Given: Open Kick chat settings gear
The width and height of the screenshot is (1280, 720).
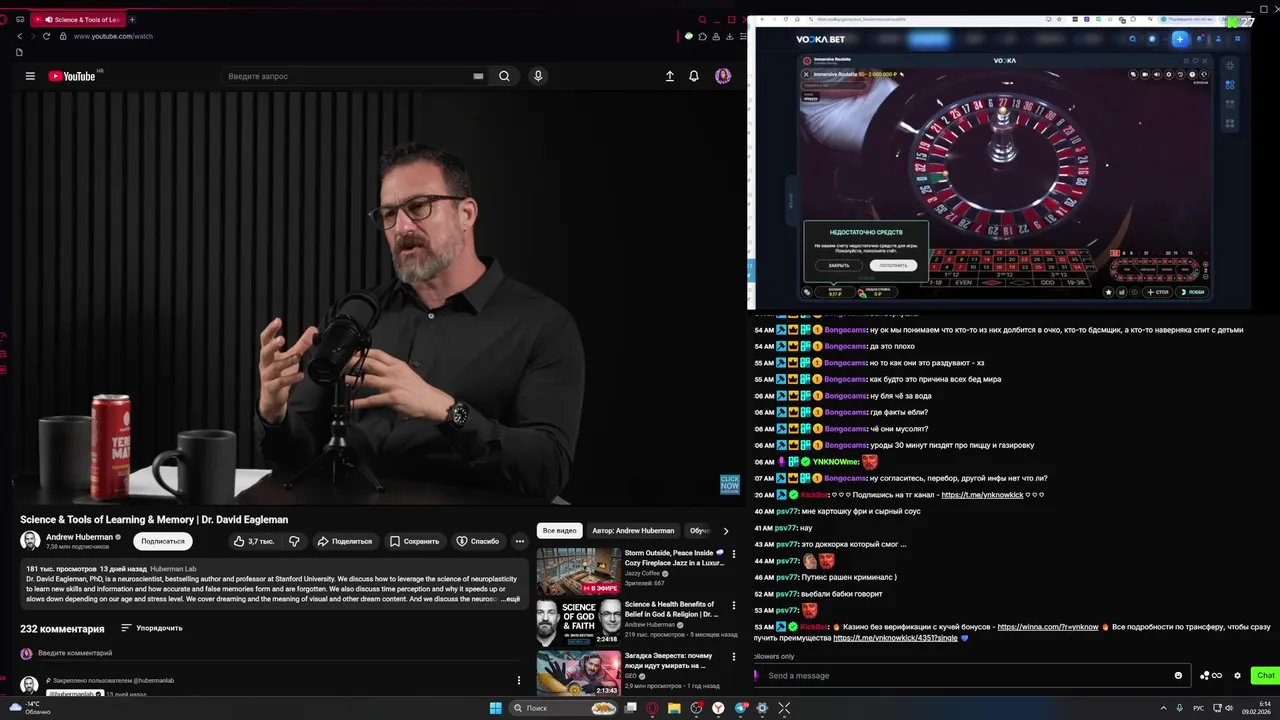Looking at the screenshot, I should click(x=1237, y=675).
